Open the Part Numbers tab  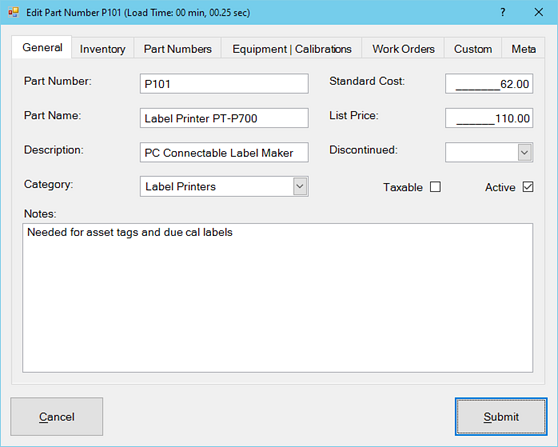[178, 49]
